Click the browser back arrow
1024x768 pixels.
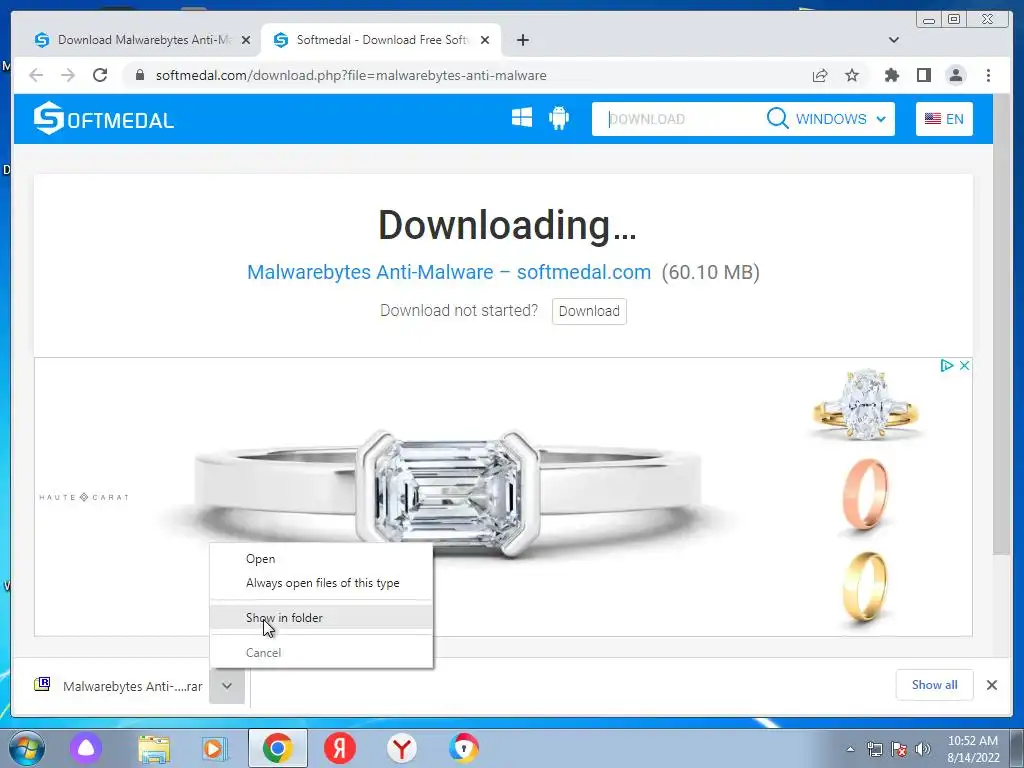(36, 75)
